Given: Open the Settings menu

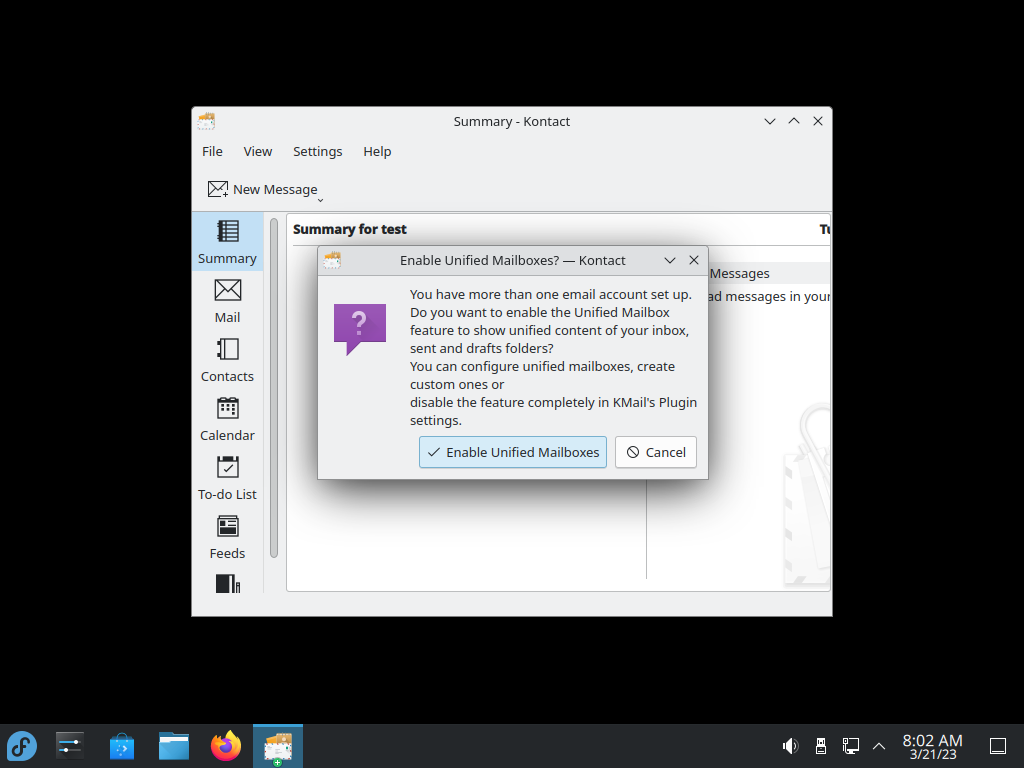Looking at the screenshot, I should tap(317, 152).
